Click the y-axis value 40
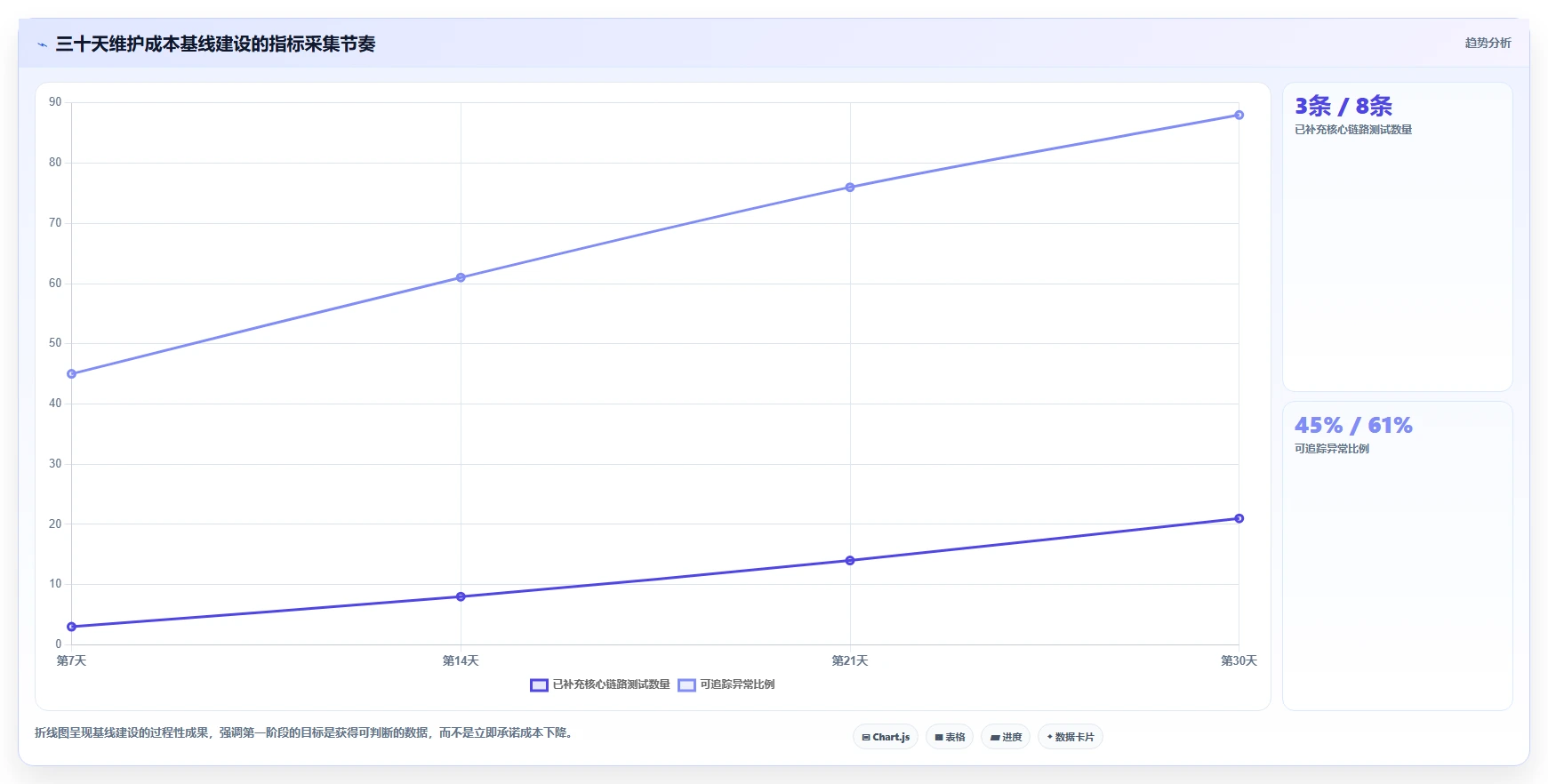The width and height of the screenshot is (1548, 784). pos(55,404)
